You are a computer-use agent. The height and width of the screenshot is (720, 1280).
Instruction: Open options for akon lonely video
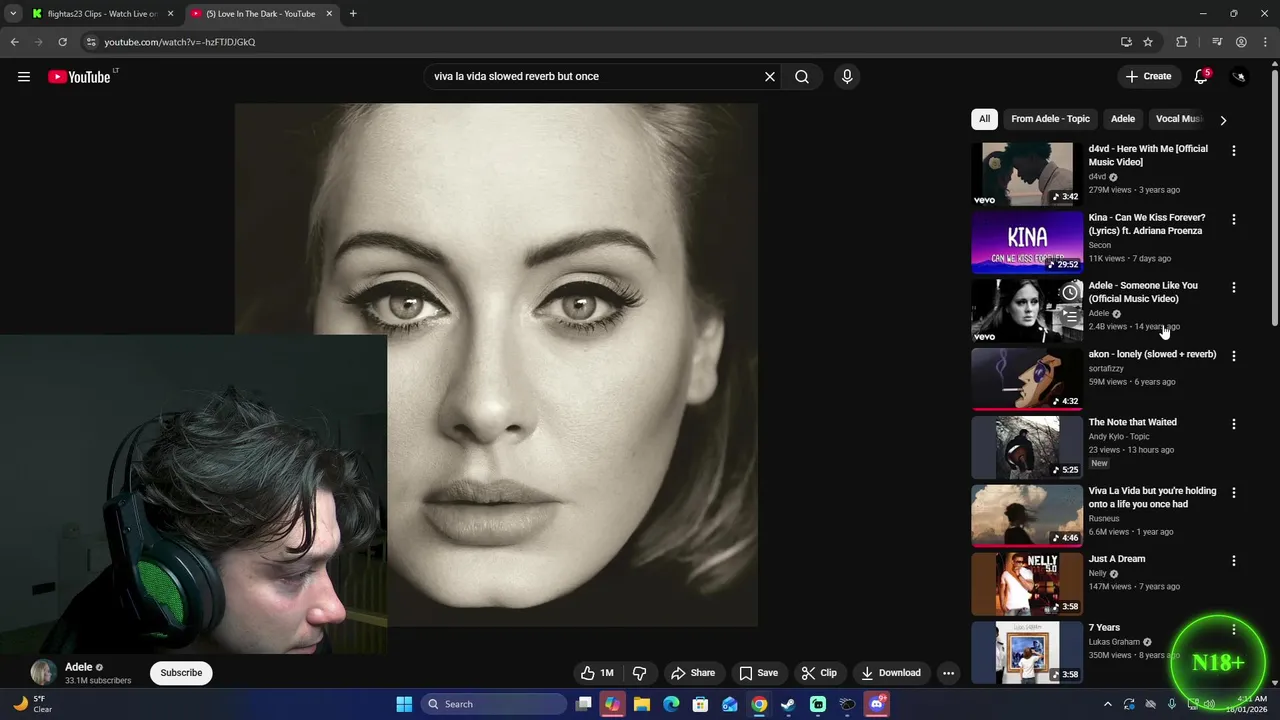(x=1233, y=356)
